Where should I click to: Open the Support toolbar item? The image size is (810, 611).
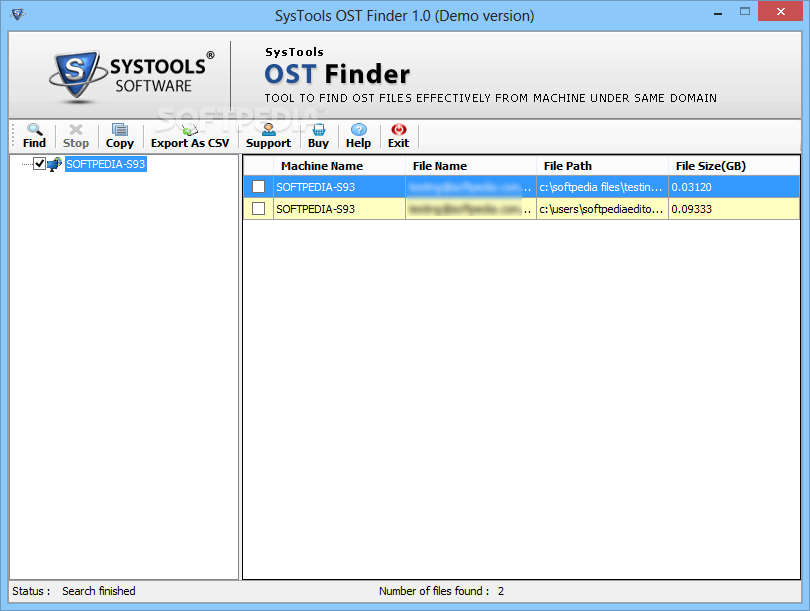268,136
